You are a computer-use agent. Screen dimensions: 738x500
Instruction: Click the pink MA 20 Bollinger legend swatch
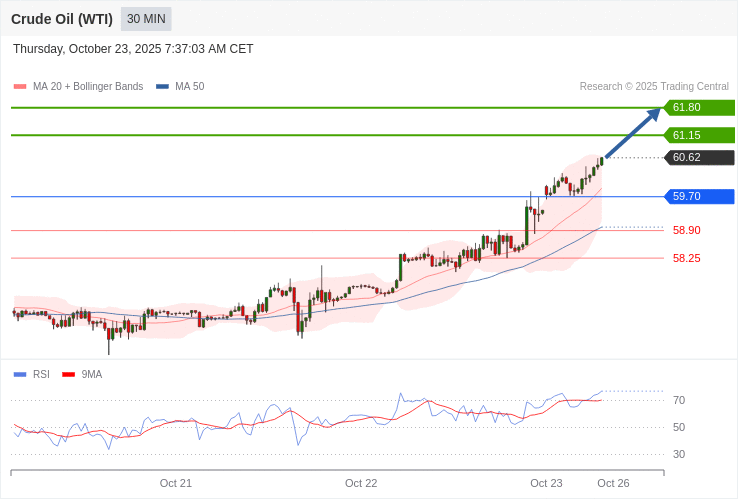(20, 87)
